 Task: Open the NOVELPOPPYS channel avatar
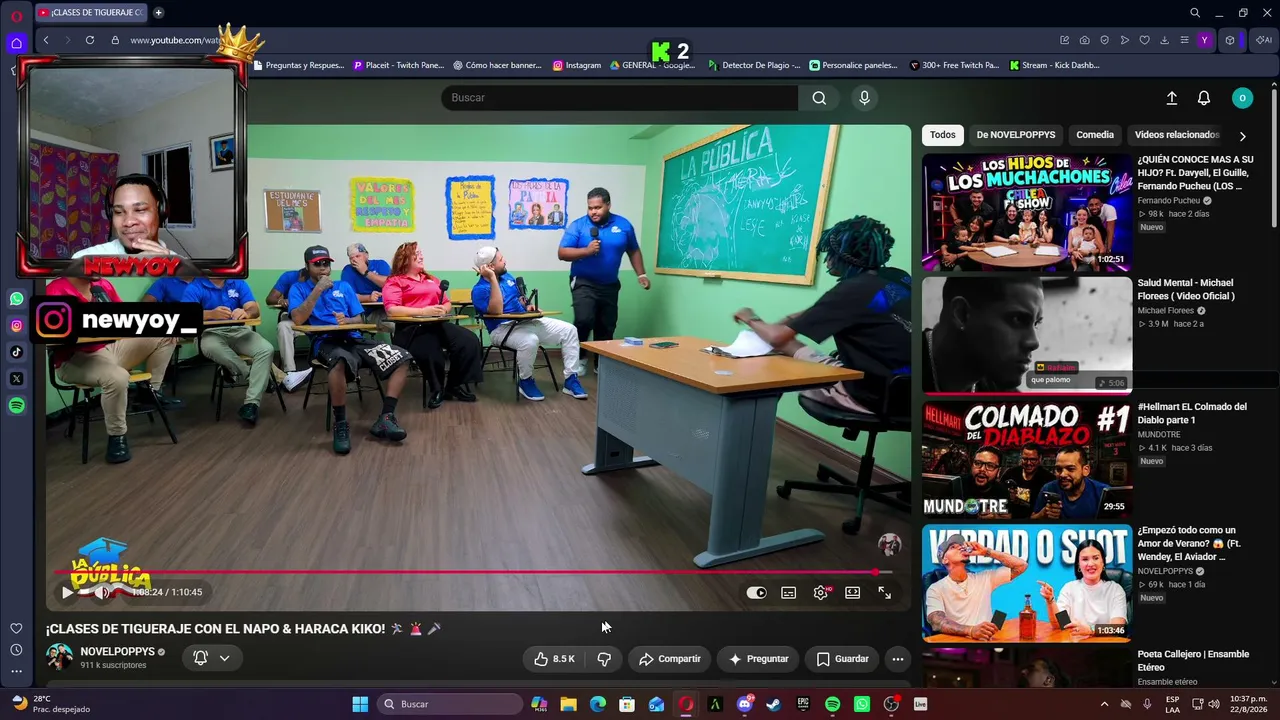coord(60,657)
